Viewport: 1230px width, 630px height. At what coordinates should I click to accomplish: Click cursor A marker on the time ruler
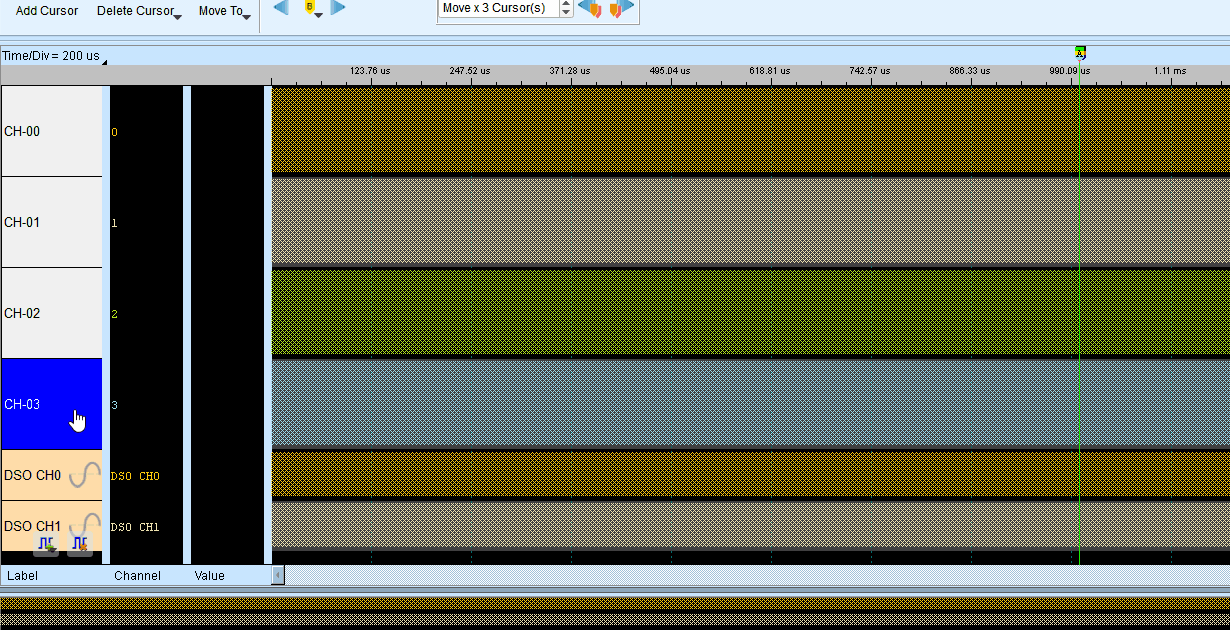pyautogui.click(x=1080, y=52)
